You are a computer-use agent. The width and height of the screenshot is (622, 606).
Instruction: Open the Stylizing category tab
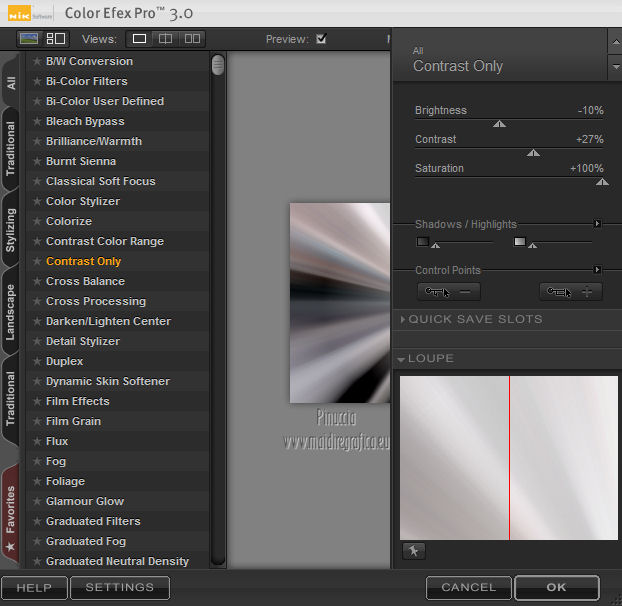point(11,230)
